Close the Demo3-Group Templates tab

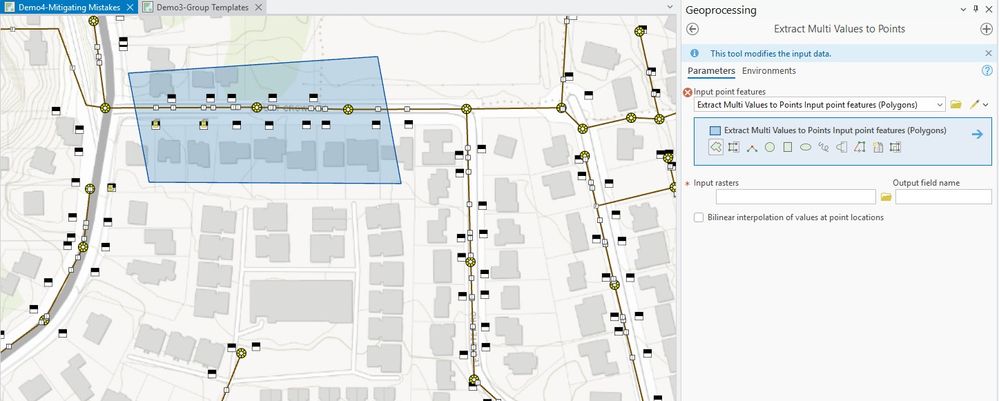[258, 7]
